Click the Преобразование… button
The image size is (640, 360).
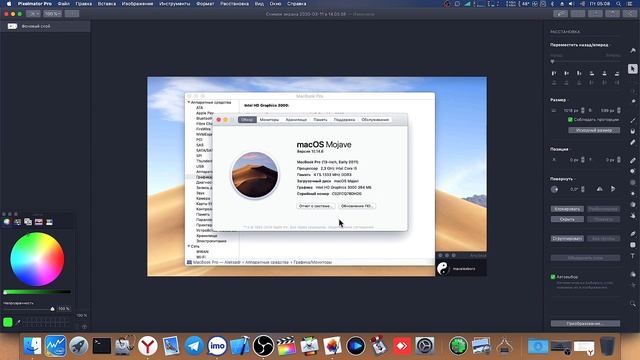point(585,323)
